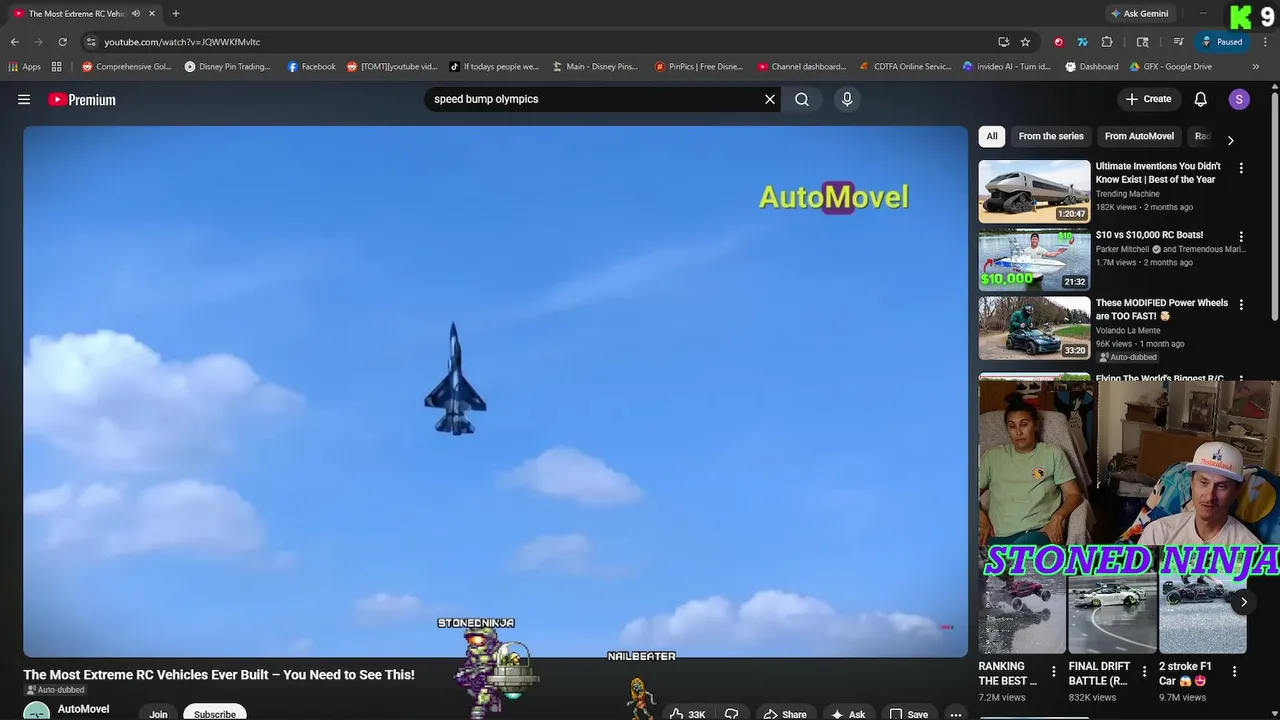This screenshot has height=720, width=1280.
Task: Open YouTube notifications bell
Action: [1201, 99]
